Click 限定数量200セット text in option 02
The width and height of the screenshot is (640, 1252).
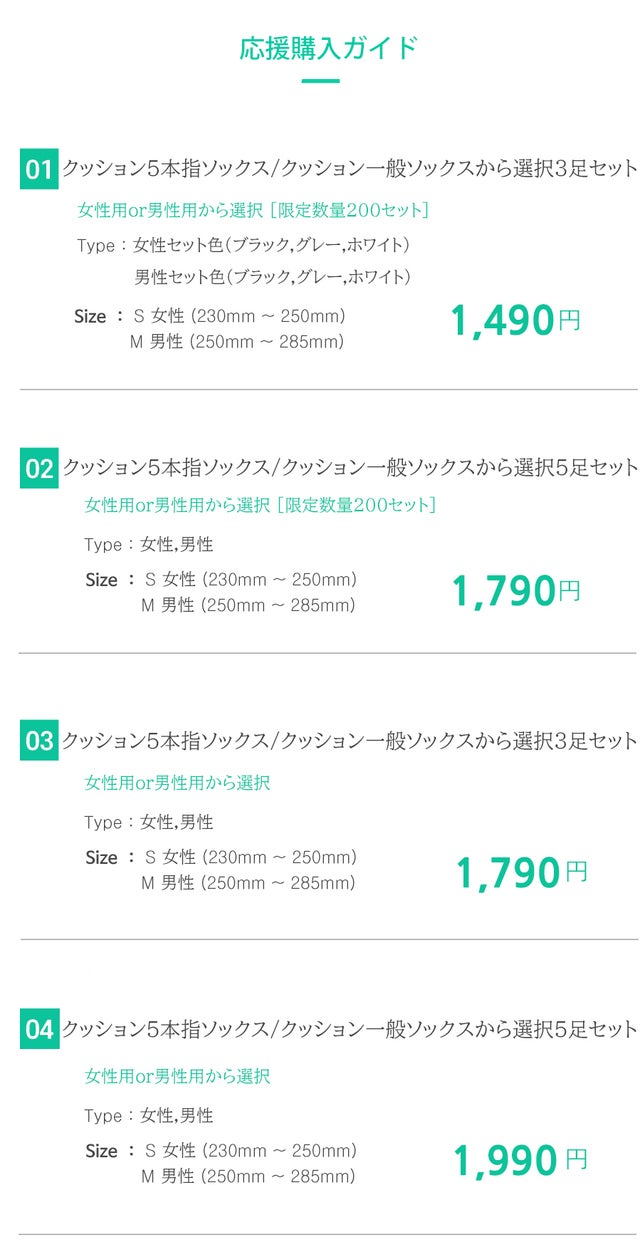357,505
